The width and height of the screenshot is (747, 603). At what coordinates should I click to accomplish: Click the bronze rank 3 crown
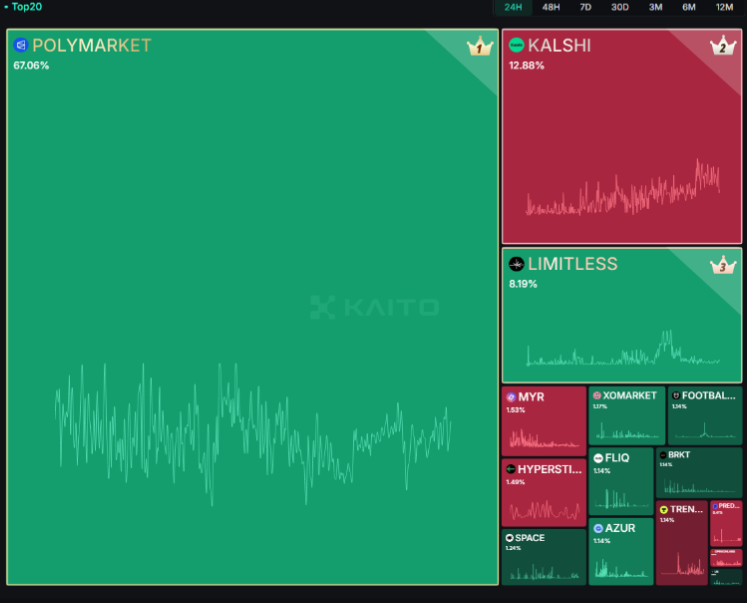[x=723, y=265]
